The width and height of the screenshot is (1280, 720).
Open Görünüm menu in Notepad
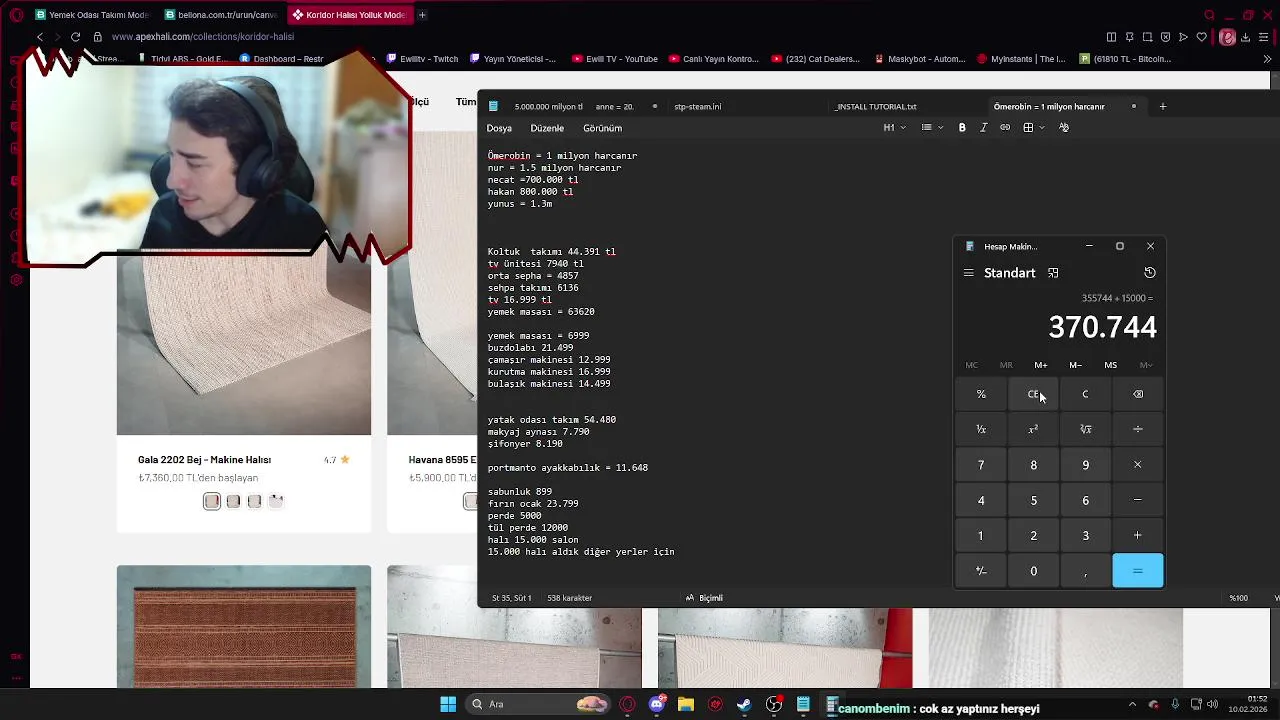(602, 128)
